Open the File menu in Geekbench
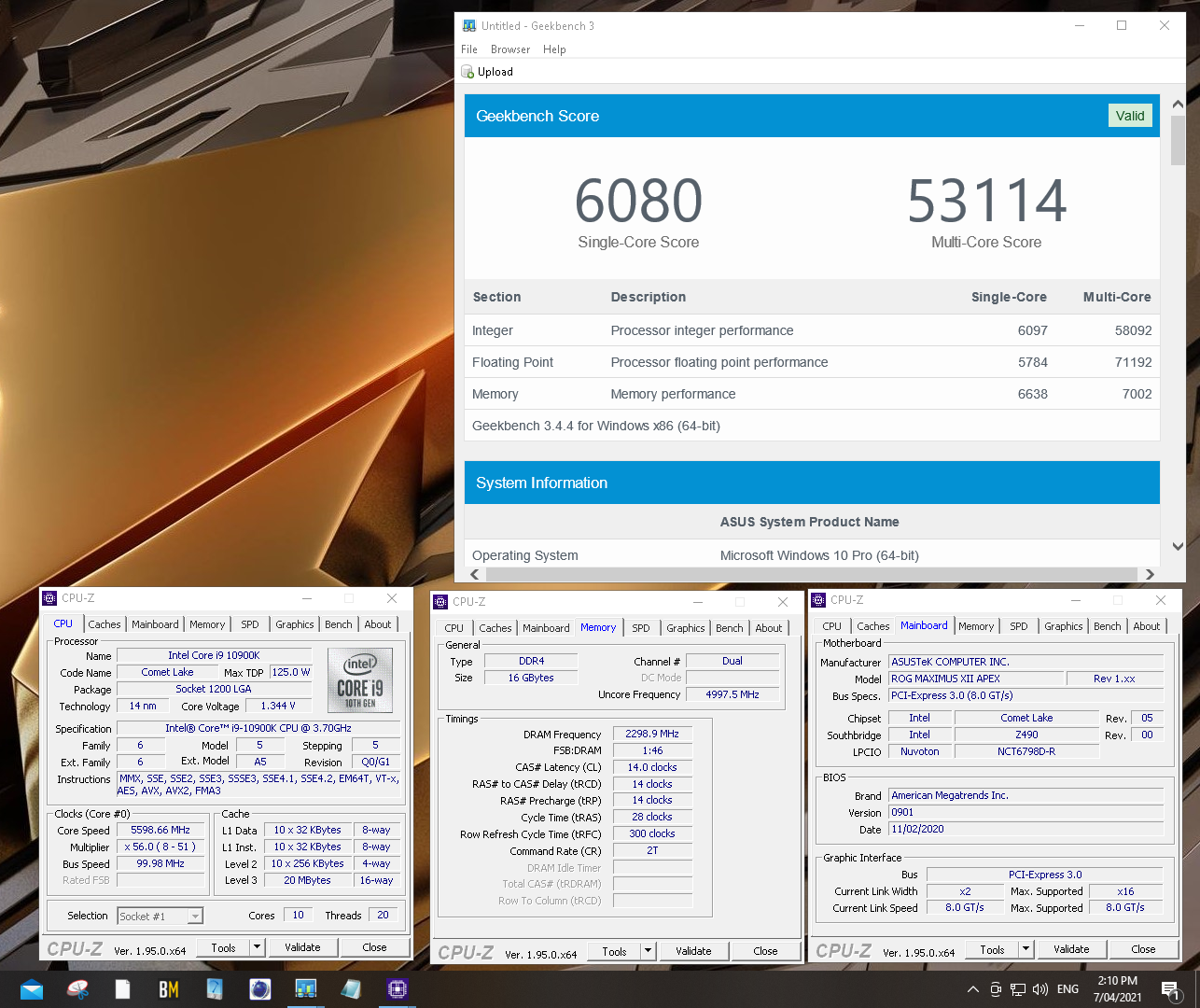The height and width of the screenshot is (1008, 1200). click(469, 49)
